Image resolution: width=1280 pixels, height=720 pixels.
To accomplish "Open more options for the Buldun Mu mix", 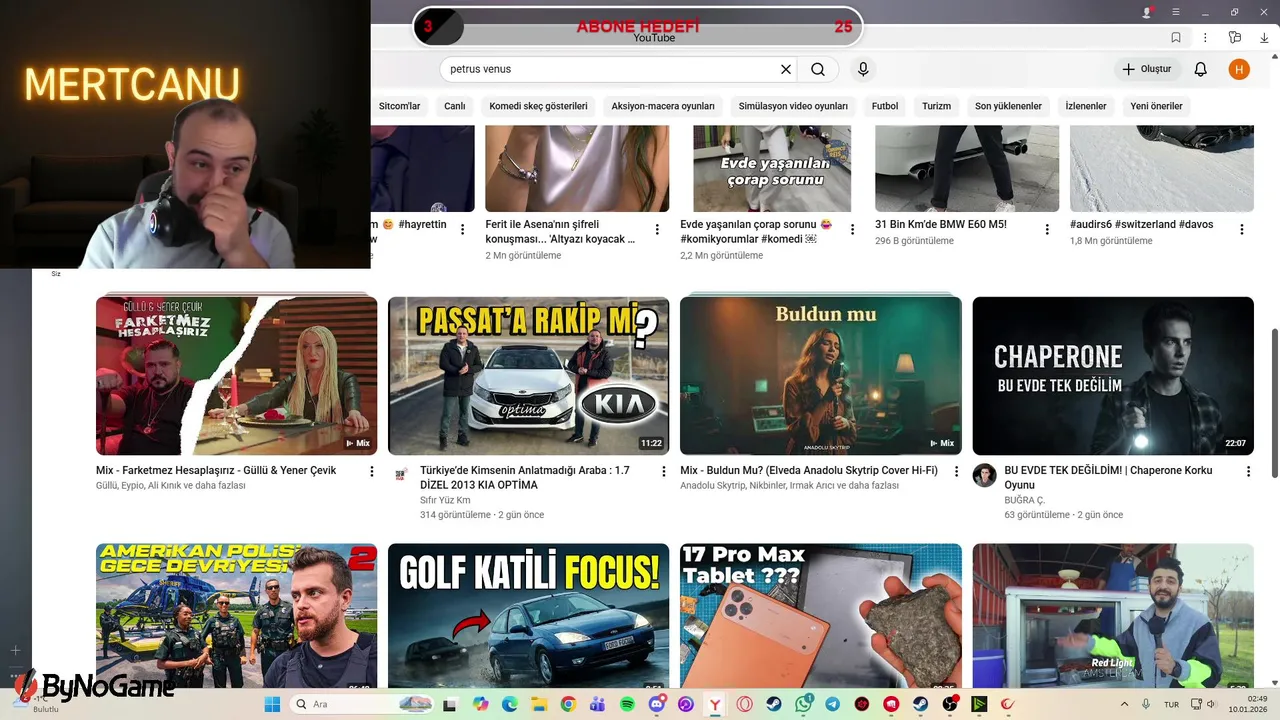I will (956, 471).
